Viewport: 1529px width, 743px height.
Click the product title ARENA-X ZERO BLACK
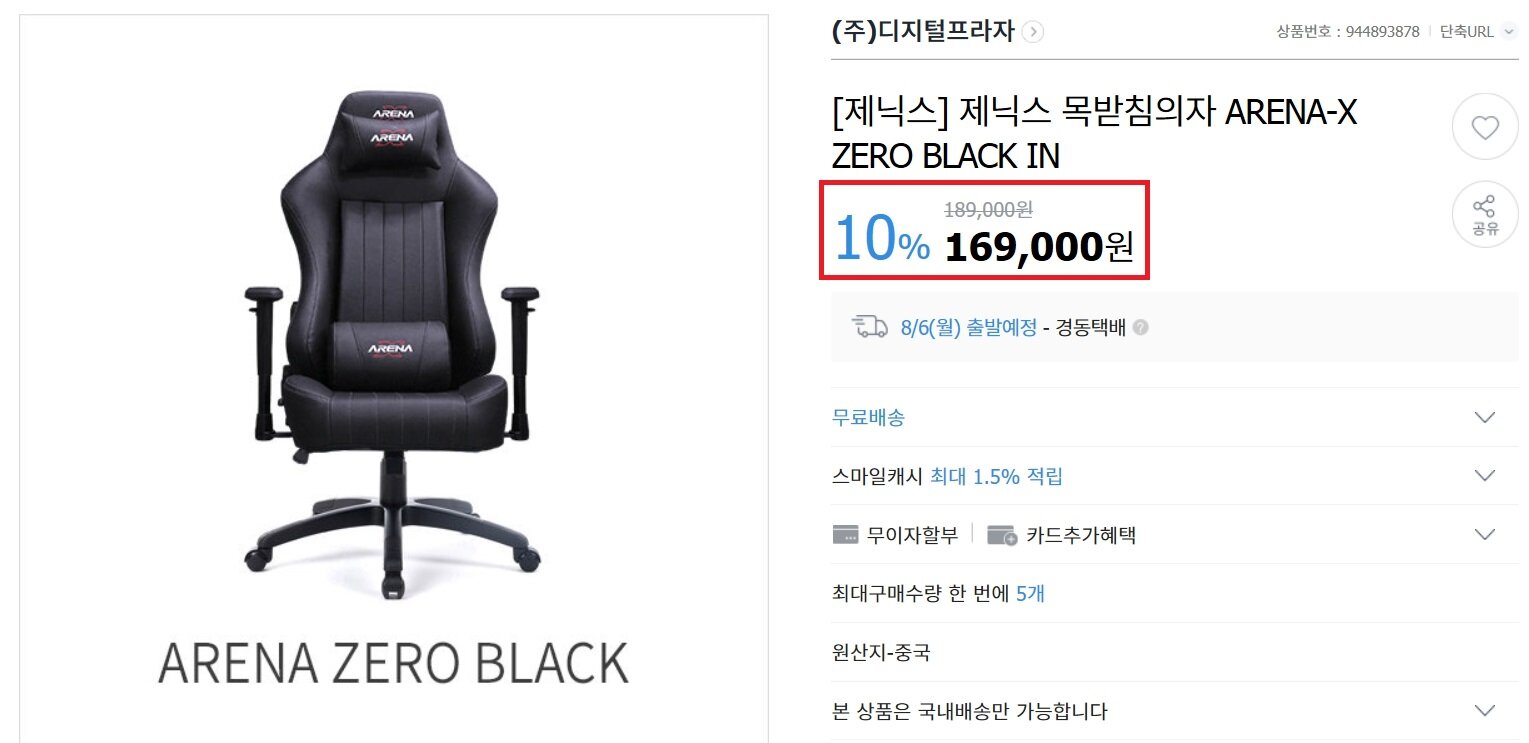point(1094,135)
